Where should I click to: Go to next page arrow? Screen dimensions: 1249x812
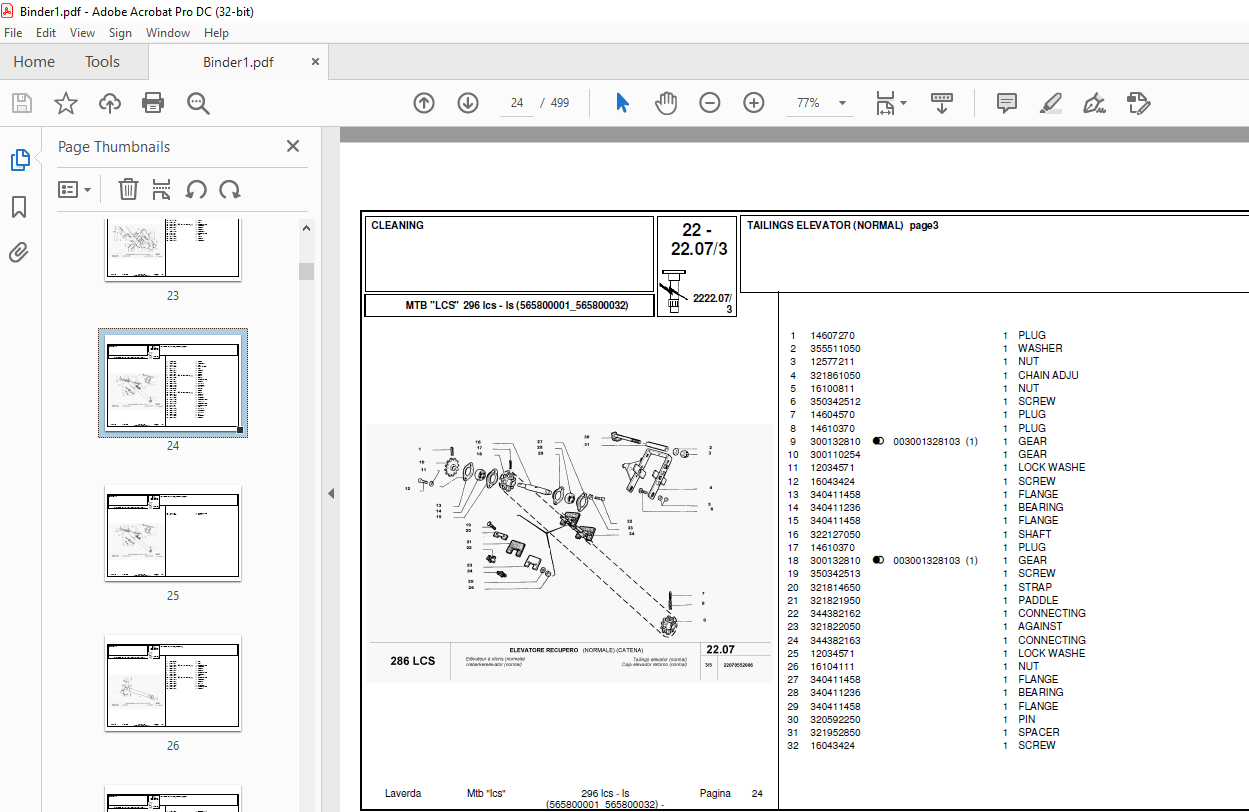coord(468,103)
